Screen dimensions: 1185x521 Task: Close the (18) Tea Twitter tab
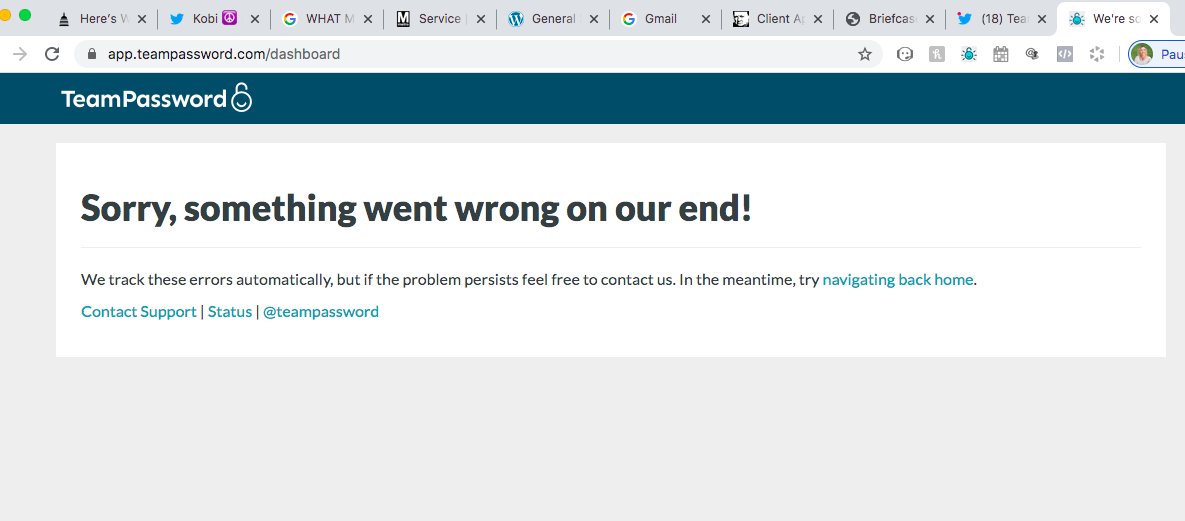[1042, 19]
